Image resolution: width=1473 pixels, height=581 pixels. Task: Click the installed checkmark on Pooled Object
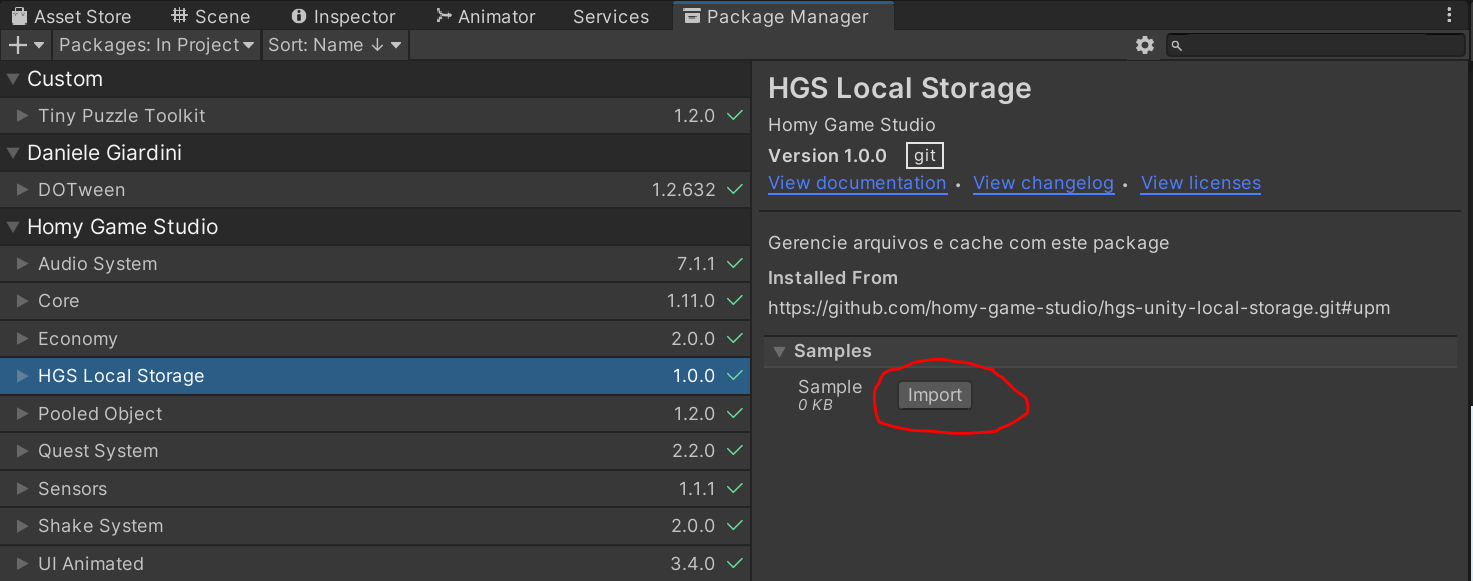click(x=735, y=414)
